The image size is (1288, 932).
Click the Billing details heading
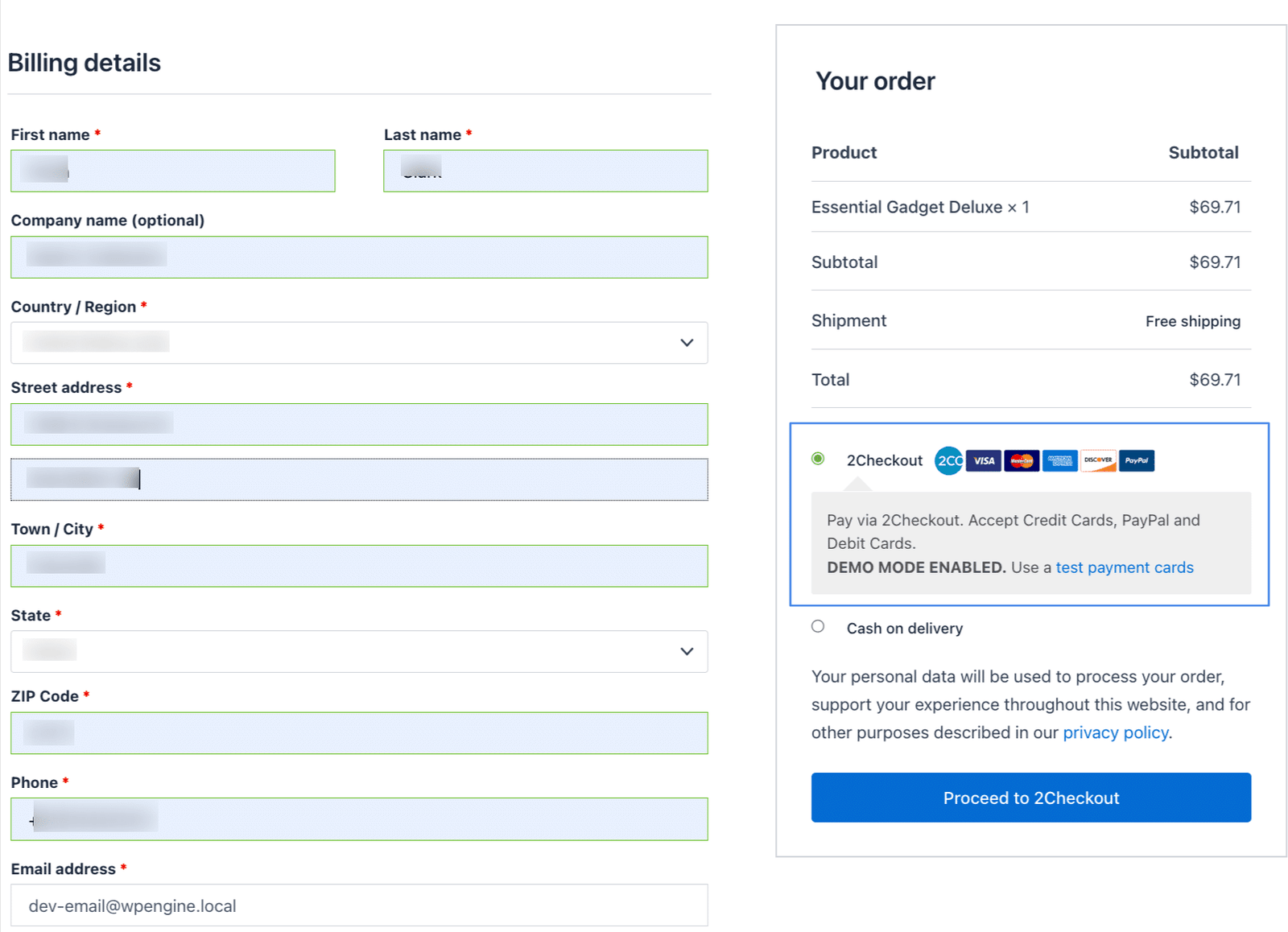click(x=85, y=63)
